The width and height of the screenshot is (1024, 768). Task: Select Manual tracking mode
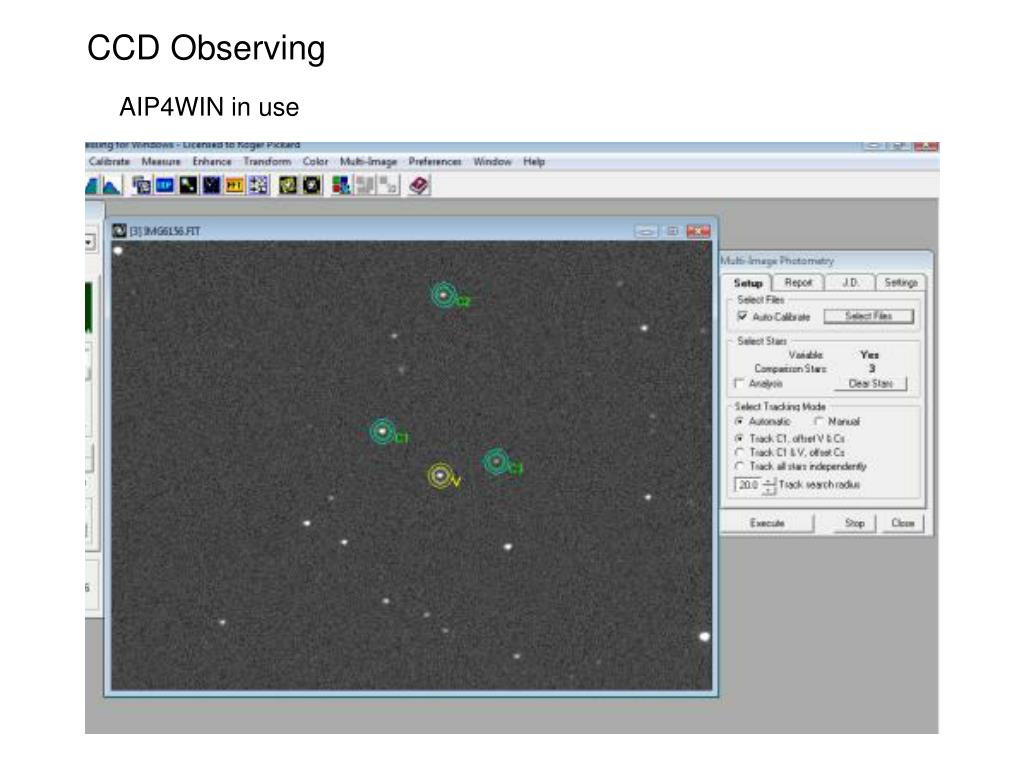(x=819, y=421)
